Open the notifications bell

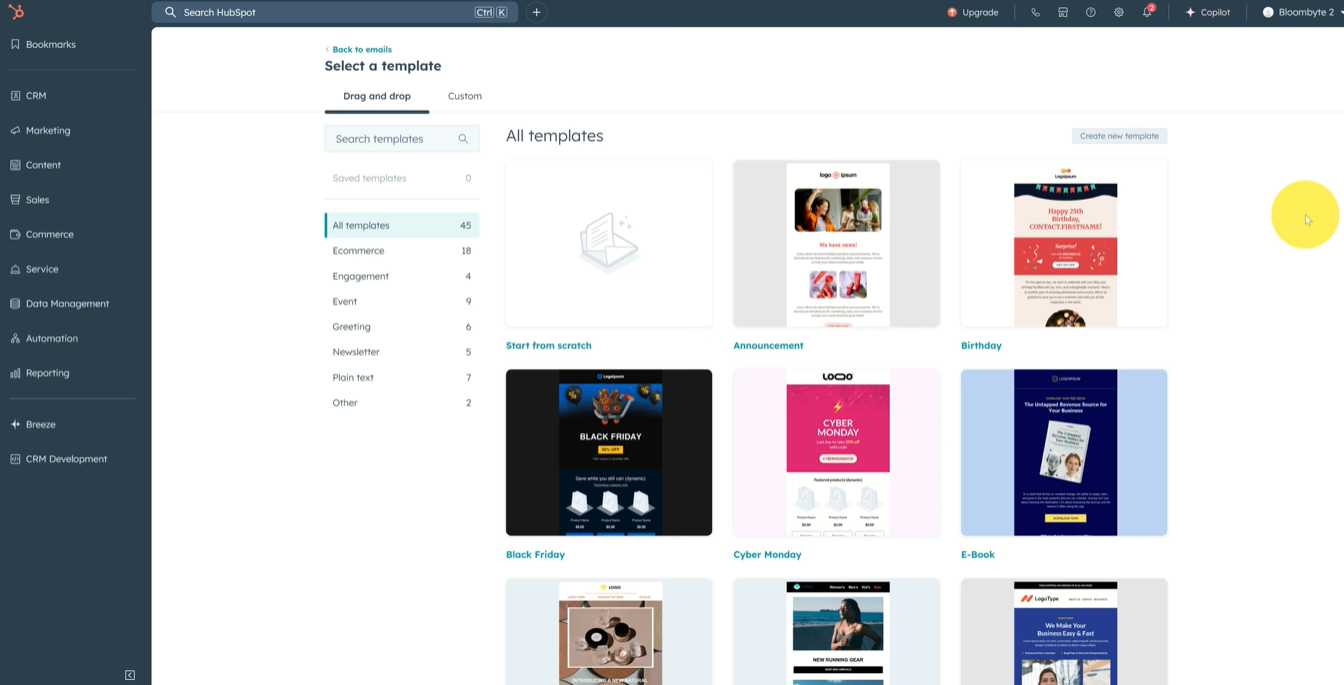(x=1148, y=12)
